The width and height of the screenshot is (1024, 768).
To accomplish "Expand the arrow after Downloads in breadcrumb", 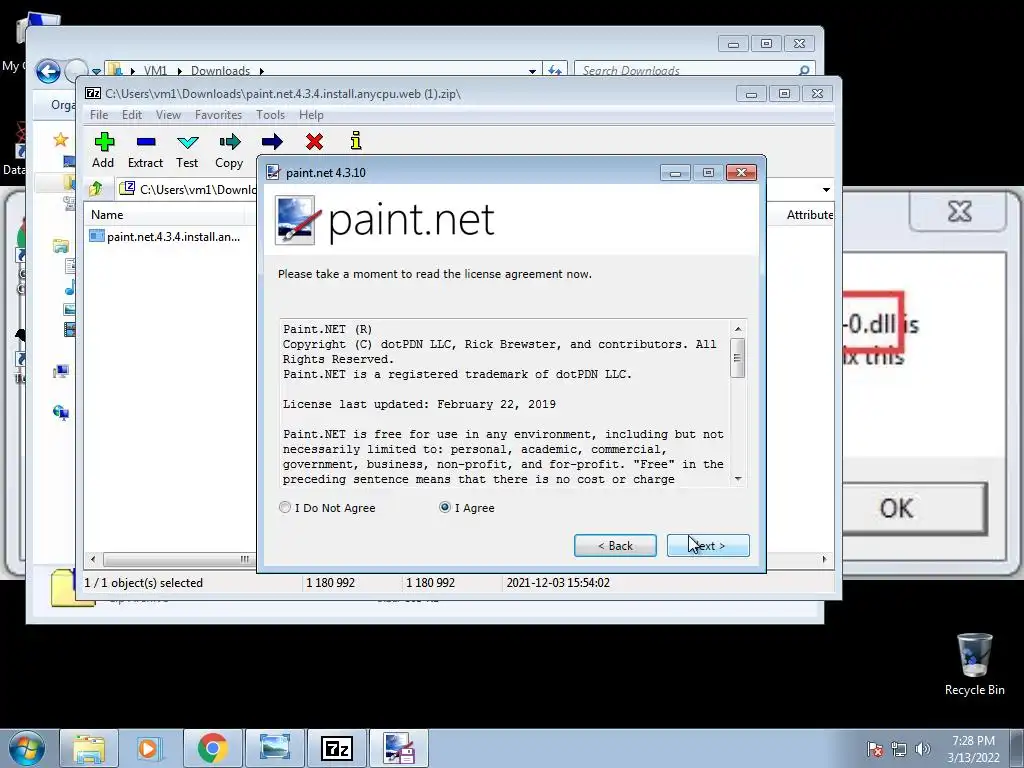I will coord(261,71).
